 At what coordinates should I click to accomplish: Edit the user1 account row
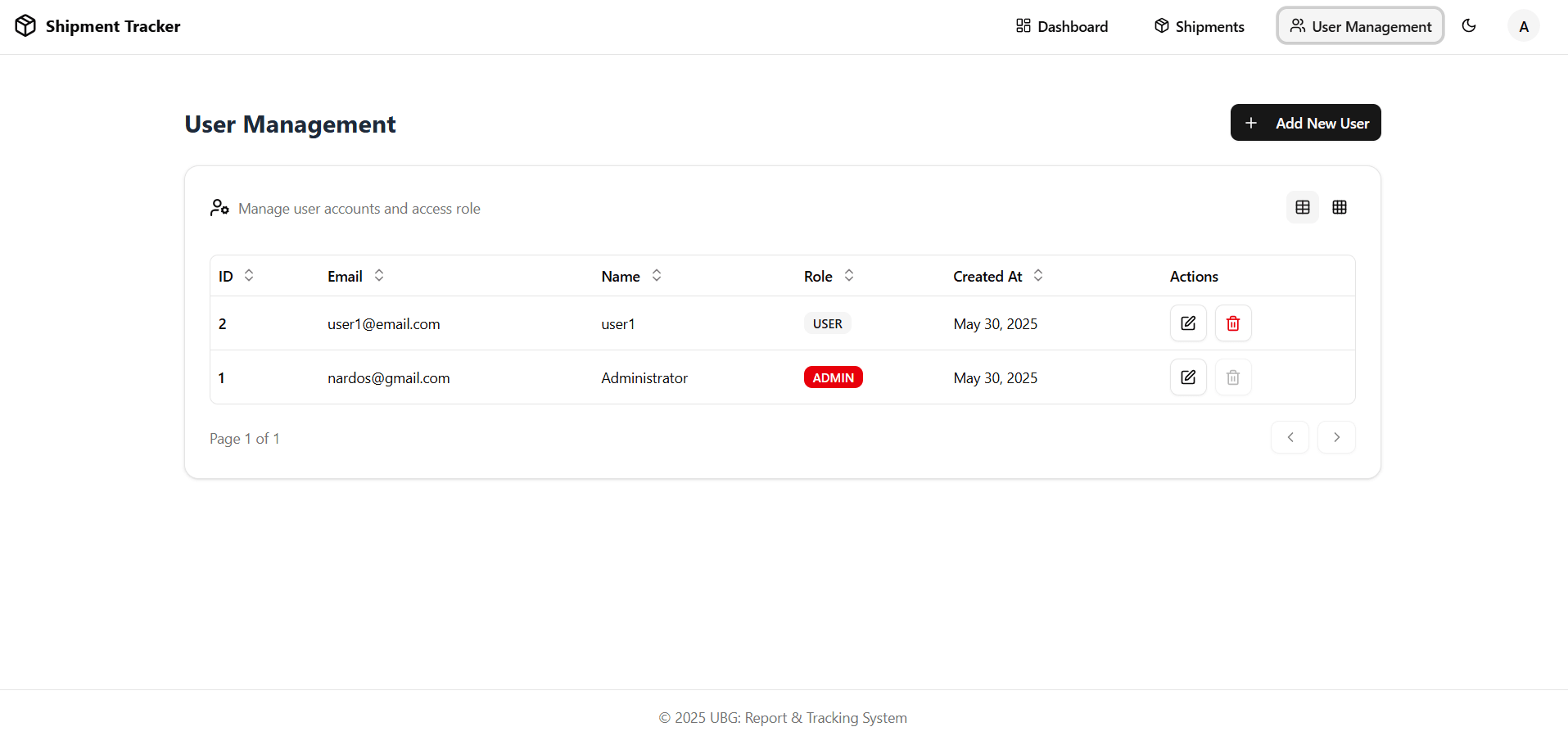coord(1188,323)
